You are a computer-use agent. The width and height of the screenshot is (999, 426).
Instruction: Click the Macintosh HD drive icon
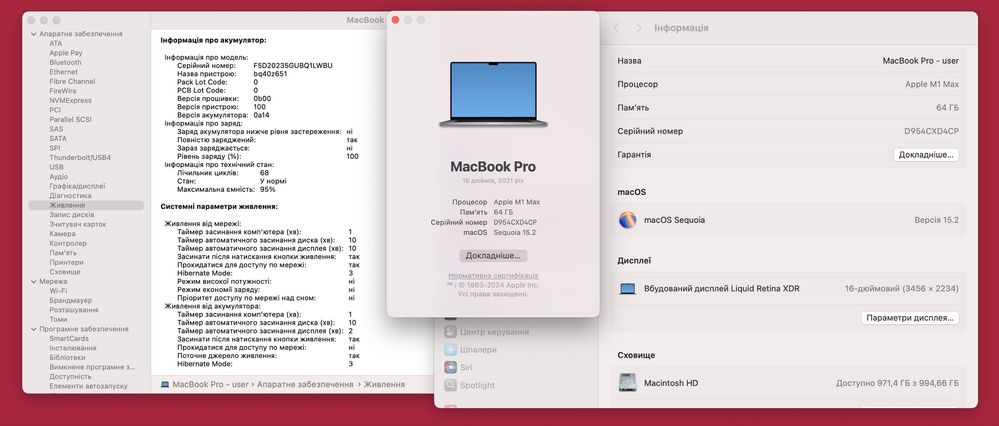628,383
